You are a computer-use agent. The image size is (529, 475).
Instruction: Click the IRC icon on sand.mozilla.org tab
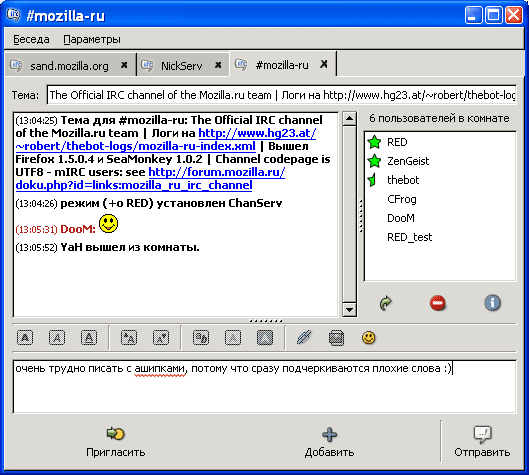pyautogui.click(x=16, y=65)
